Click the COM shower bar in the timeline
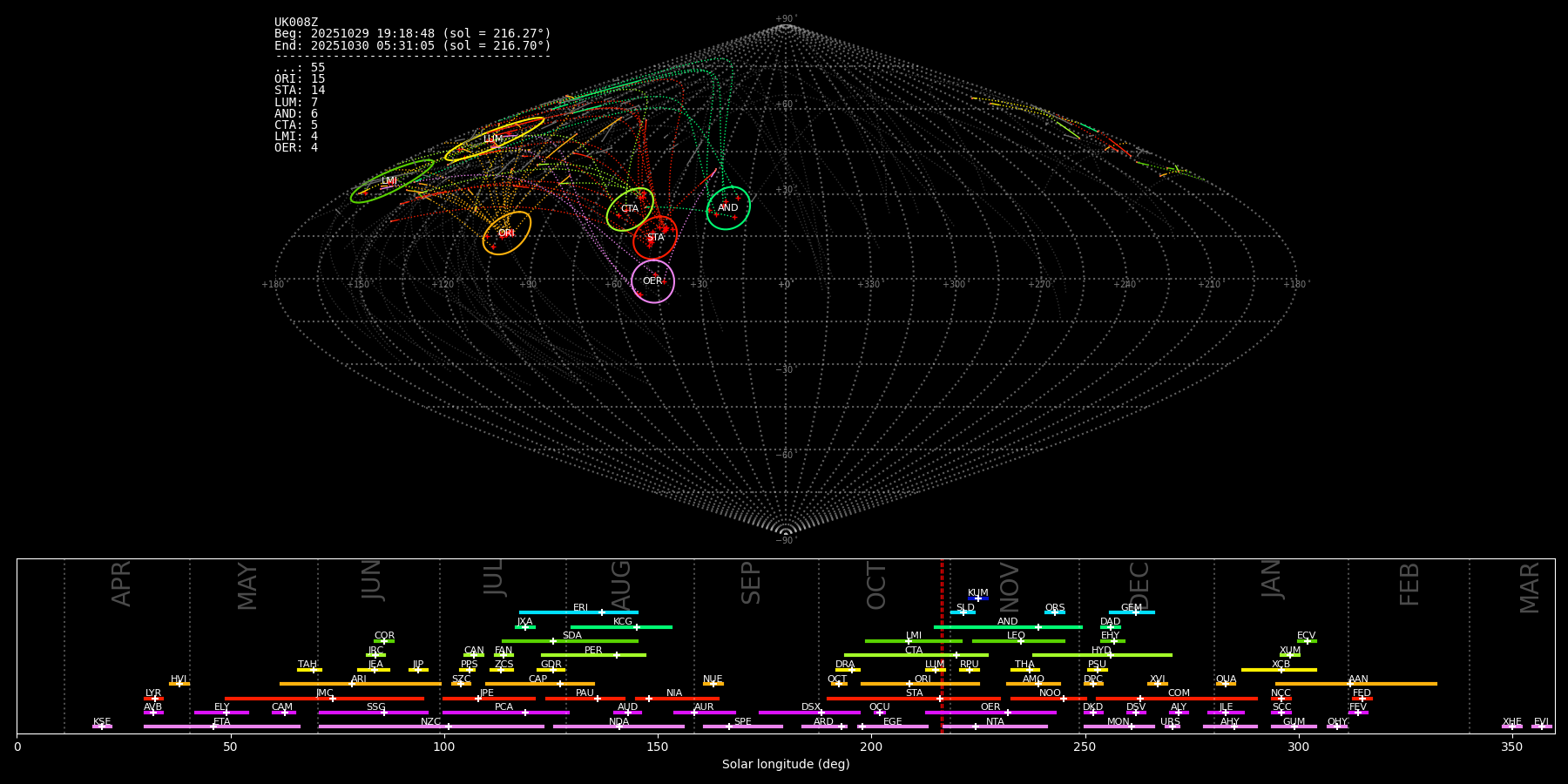 (x=1178, y=699)
